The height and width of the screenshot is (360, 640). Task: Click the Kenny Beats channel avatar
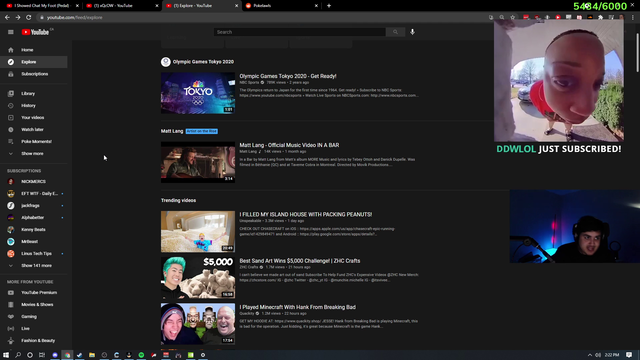point(11,229)
